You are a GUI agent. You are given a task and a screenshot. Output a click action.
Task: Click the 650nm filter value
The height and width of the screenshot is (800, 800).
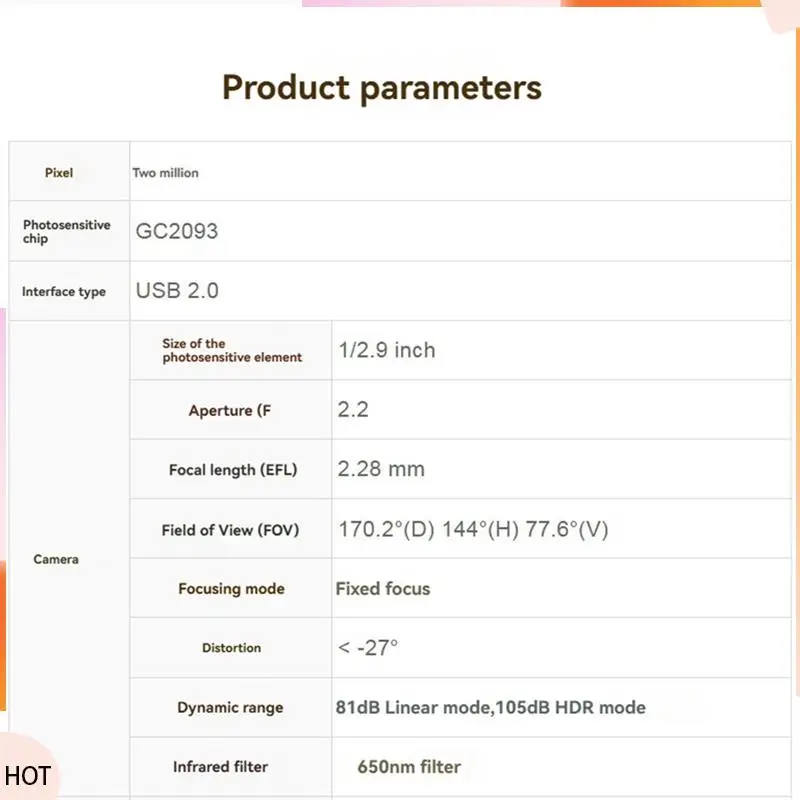[409, 766]
